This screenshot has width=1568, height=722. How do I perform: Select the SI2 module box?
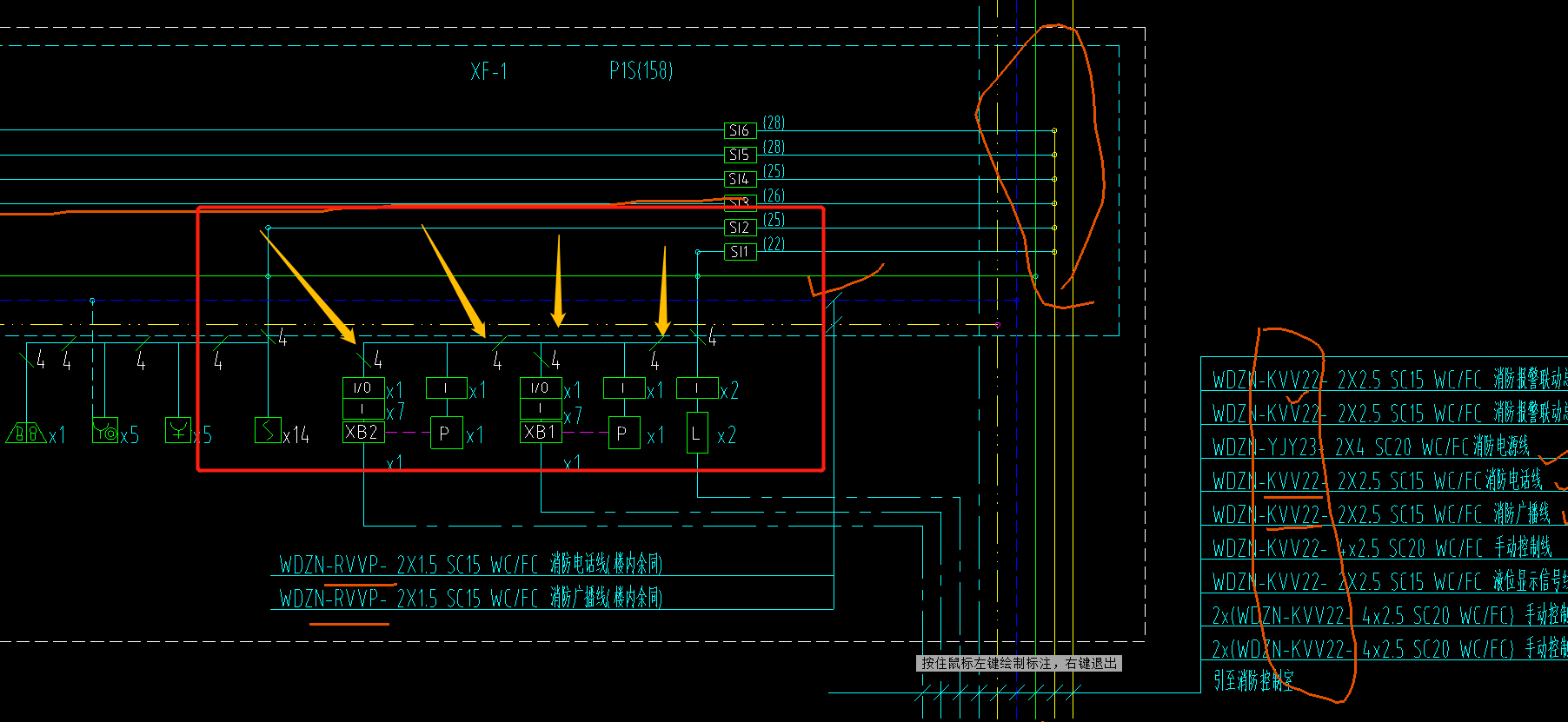click(x=740, y=228)
